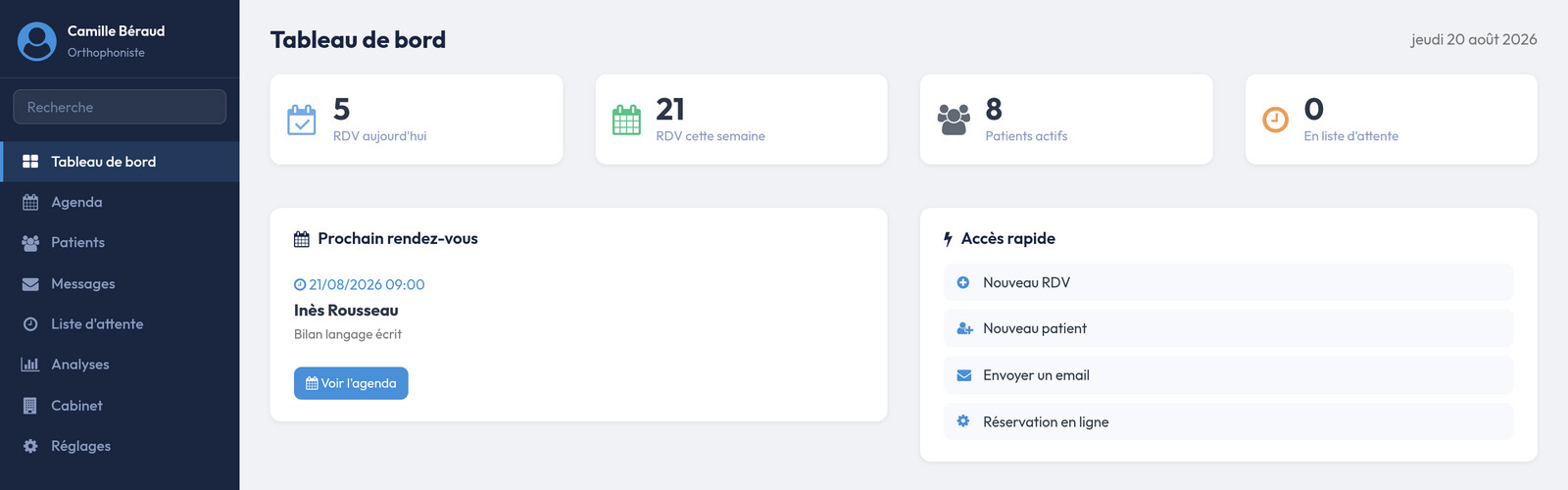The image size is (1568, 490).
Task: Click the number 8 in Patients actifs card
Action: [x=994, y=109]
